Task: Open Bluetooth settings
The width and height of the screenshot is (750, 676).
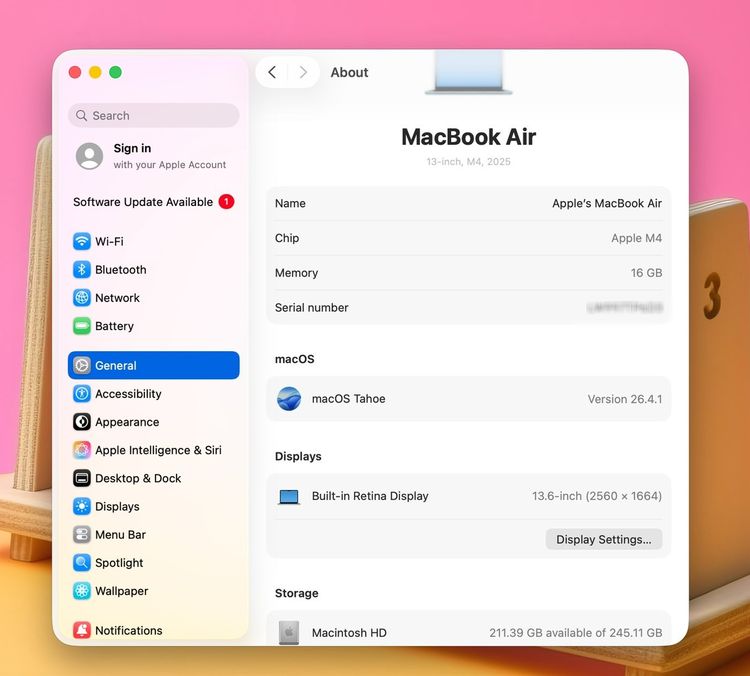Action: (x=154, y=269)
